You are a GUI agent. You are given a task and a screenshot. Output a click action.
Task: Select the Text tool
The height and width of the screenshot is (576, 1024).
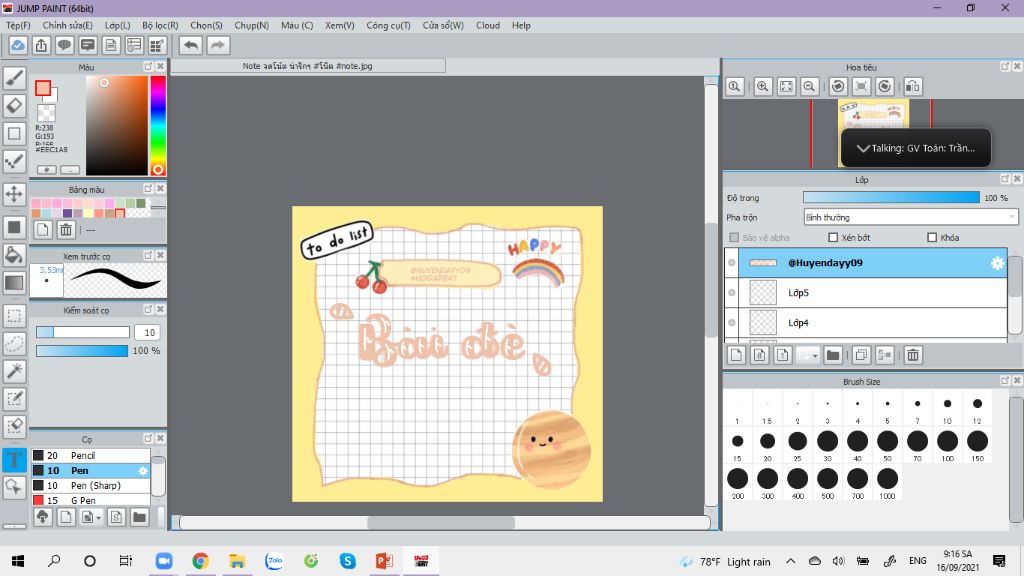(x=14, y=459)
